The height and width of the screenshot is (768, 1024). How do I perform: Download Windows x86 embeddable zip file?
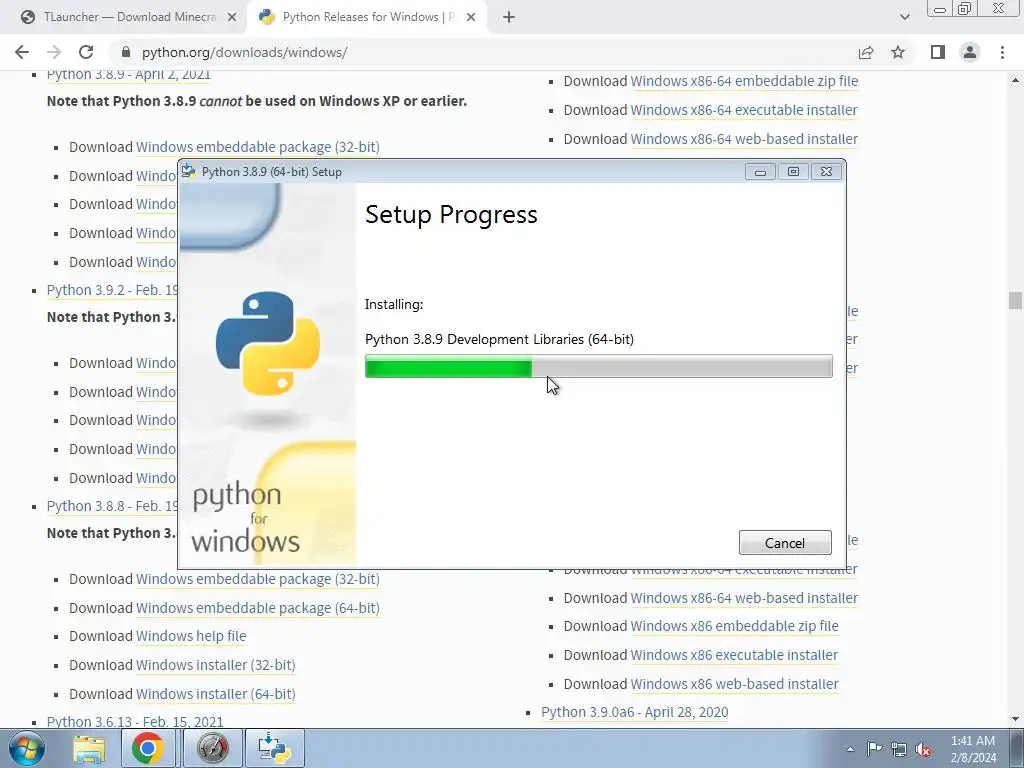click(x=734, y=626)
